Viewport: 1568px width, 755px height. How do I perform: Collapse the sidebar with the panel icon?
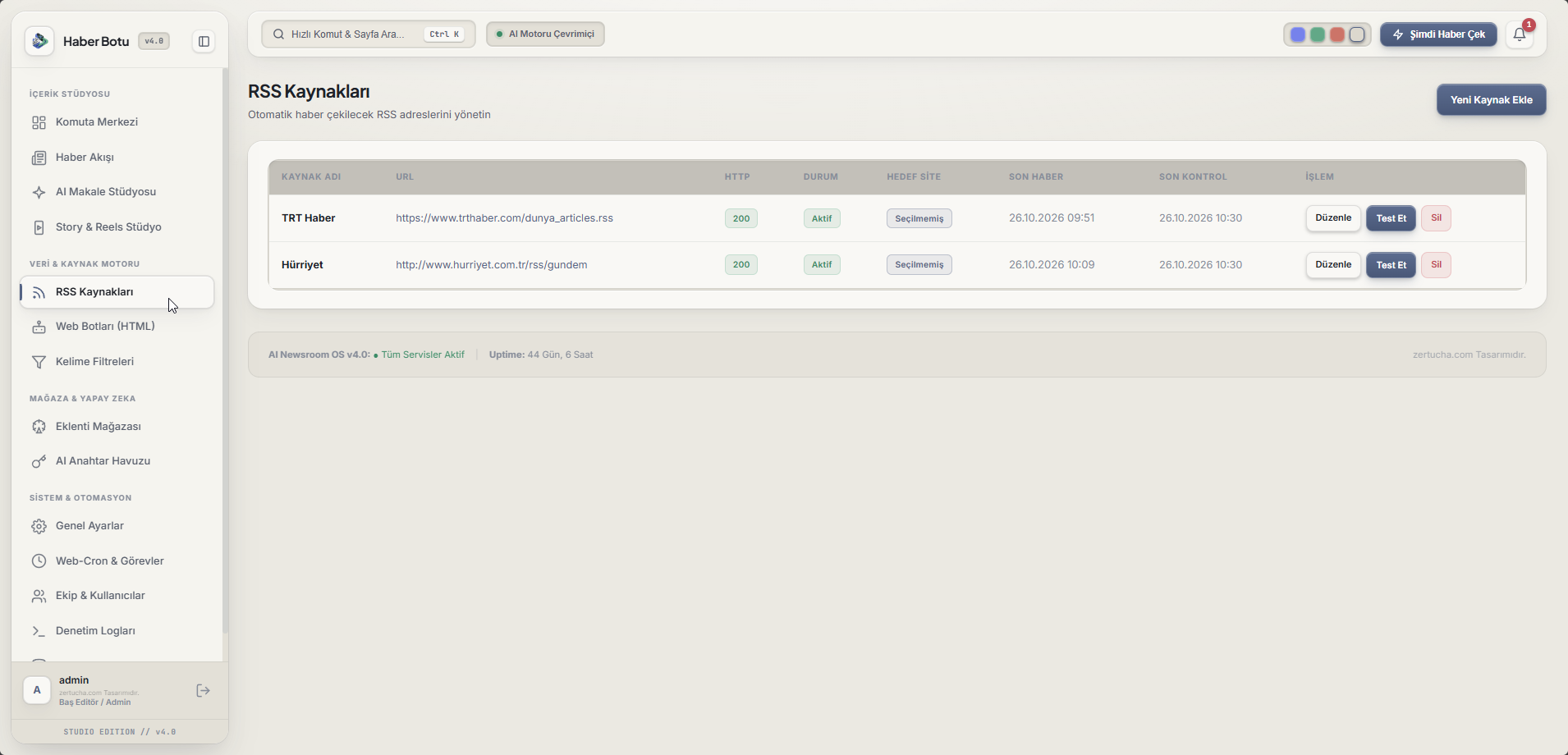pos(204,41)
